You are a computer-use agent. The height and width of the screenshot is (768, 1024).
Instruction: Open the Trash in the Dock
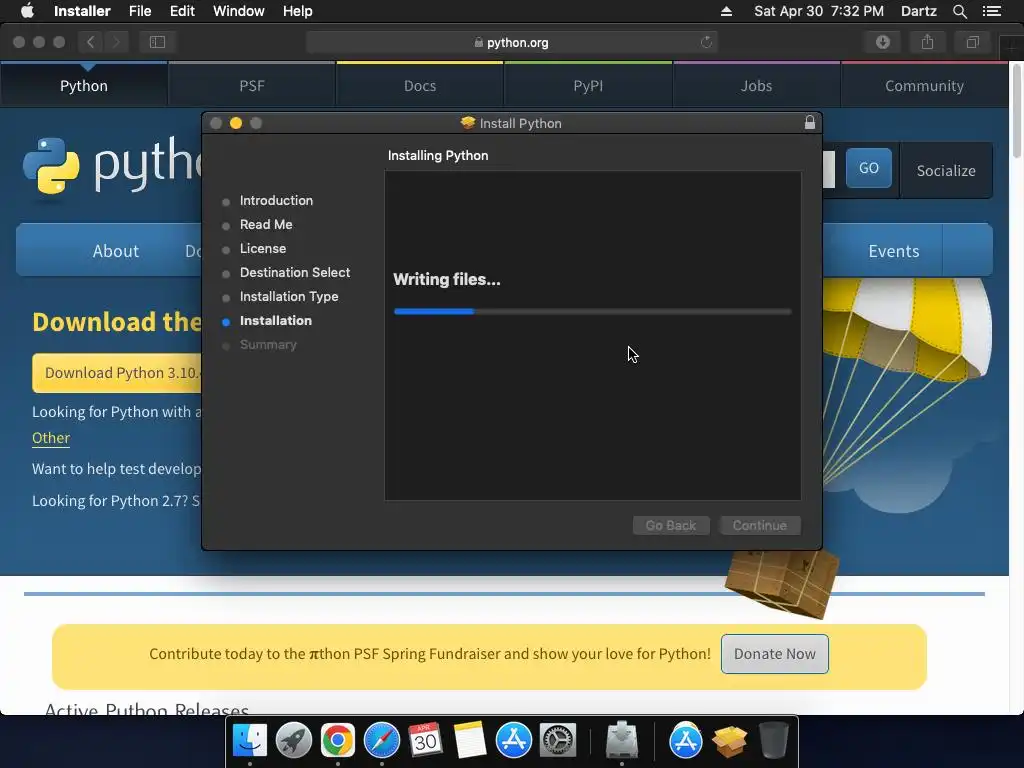point(773,741)
